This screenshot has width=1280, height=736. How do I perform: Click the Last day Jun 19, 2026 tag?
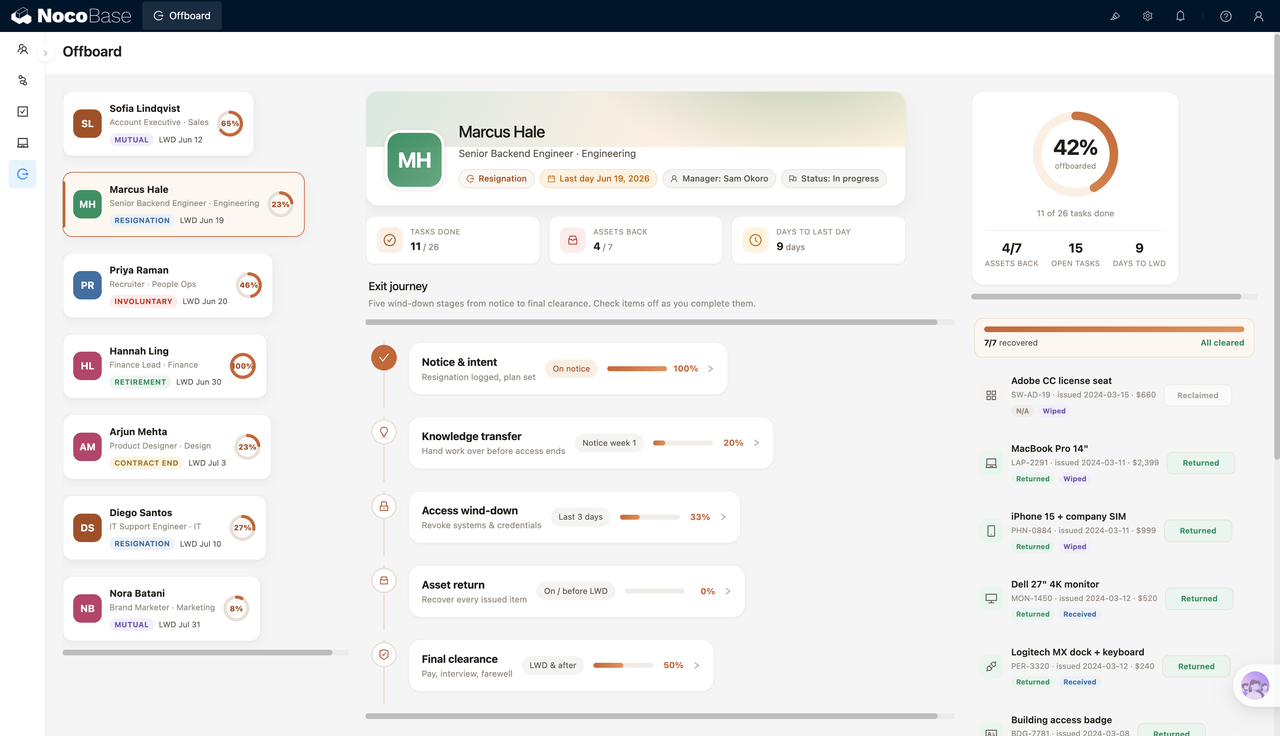click(x=598, y=179)
